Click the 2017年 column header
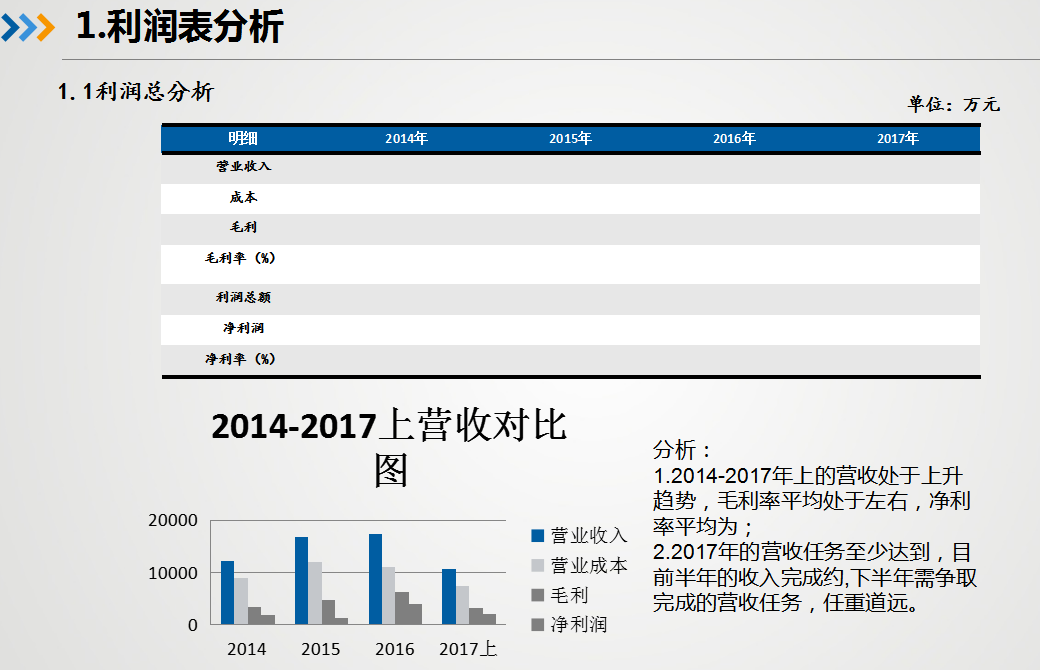 click(899, 139)
